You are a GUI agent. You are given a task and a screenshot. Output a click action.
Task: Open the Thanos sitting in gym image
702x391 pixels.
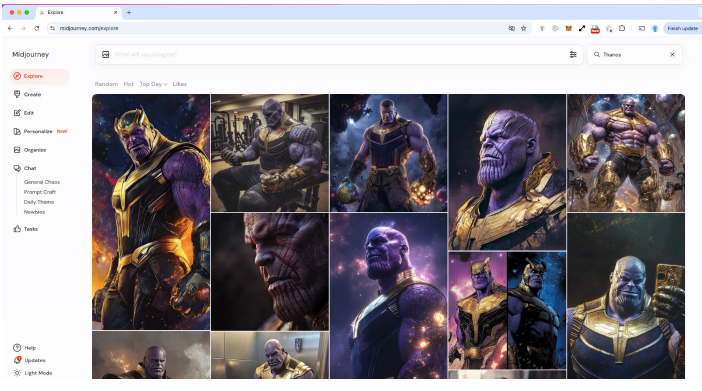(x=270, y=153)
